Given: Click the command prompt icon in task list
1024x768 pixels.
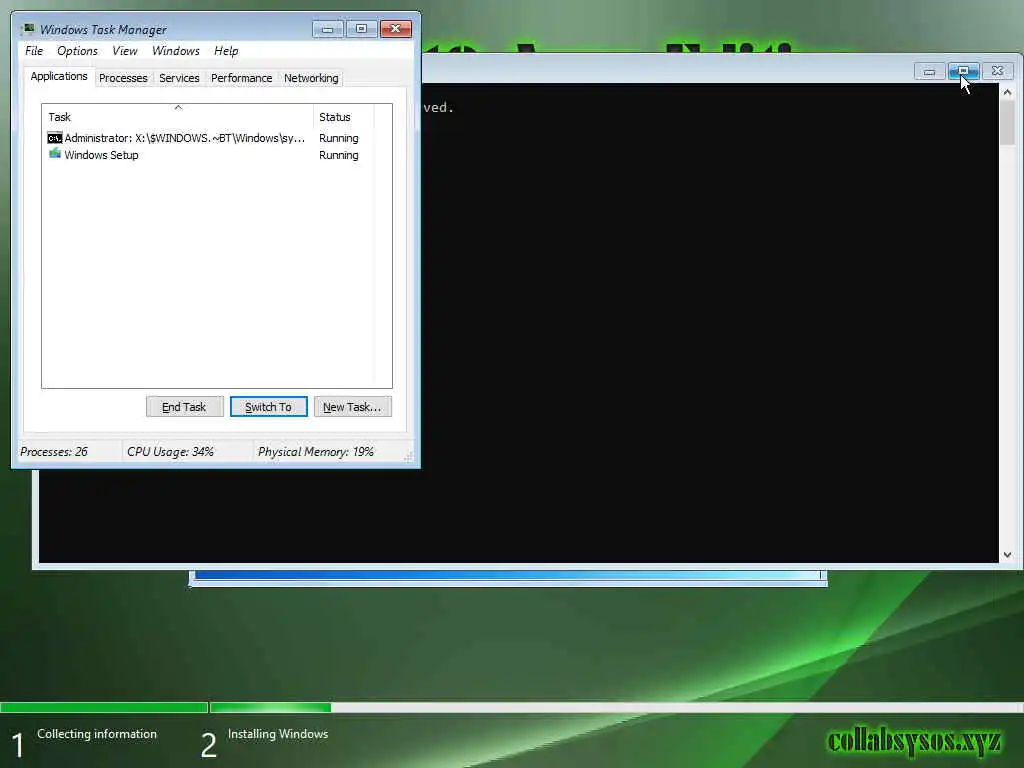Looking at the screenshot, I should point(55,138).
